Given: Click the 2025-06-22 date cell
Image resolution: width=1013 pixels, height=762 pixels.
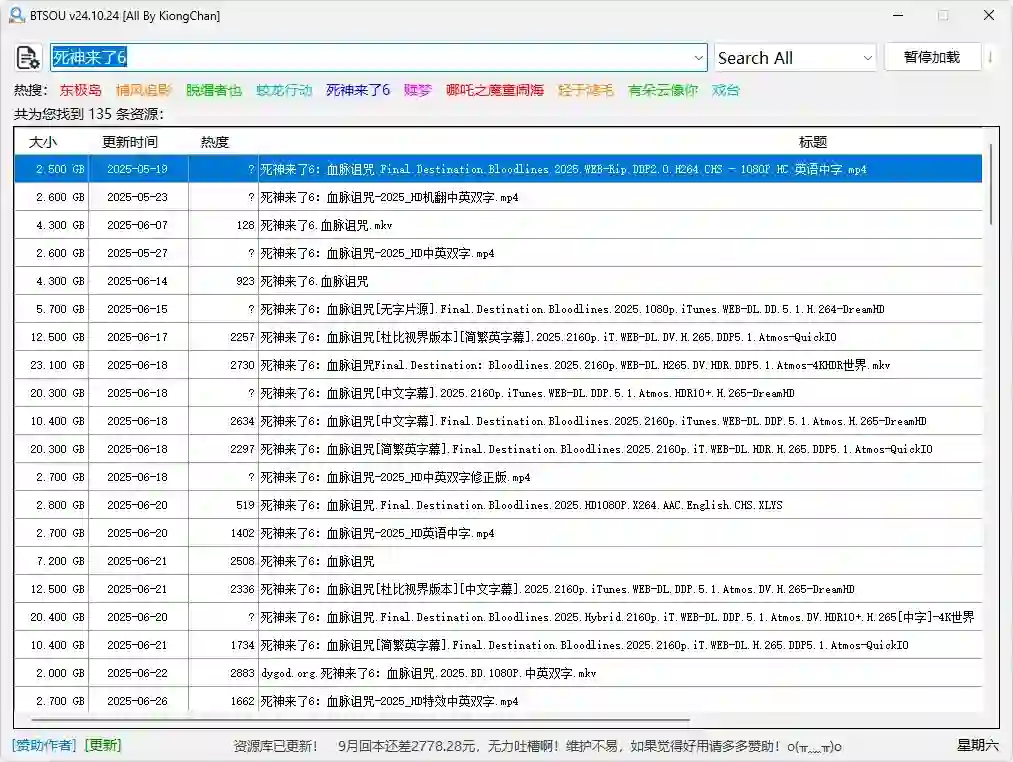Looking at the screenshot, I should point(138,673).
